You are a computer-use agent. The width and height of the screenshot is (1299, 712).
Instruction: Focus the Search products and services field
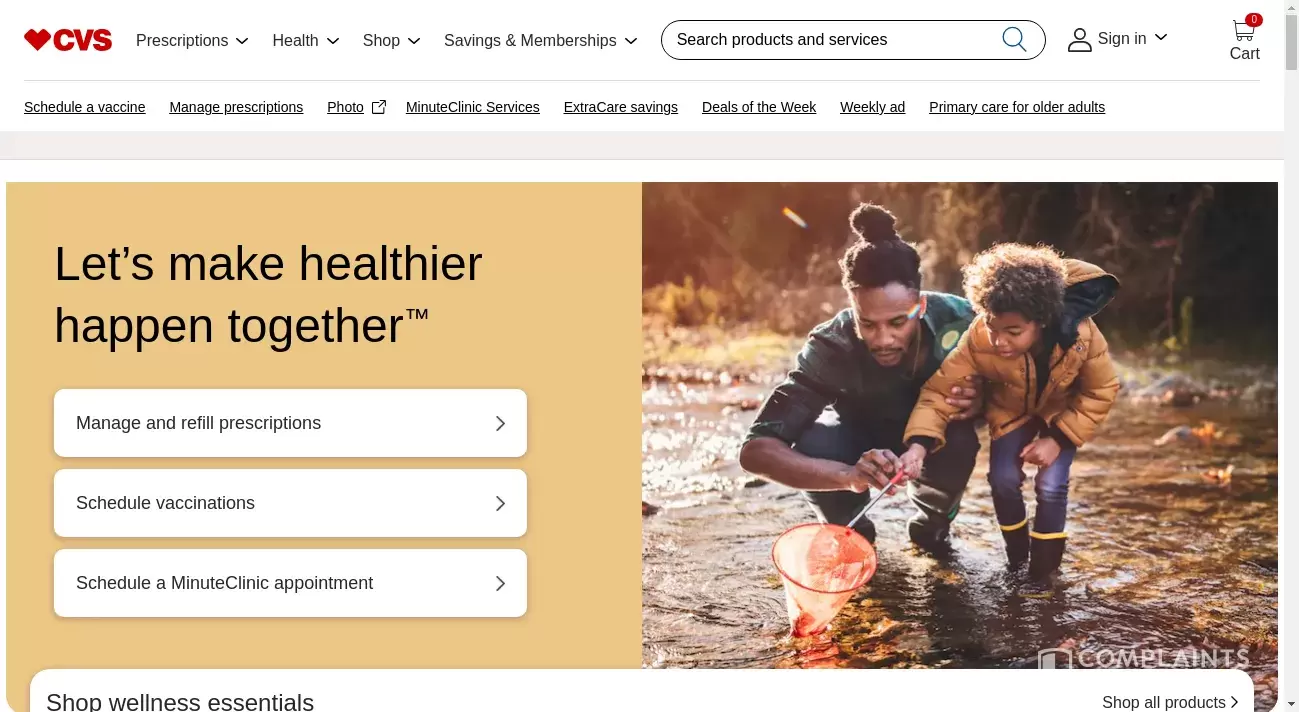853,40
